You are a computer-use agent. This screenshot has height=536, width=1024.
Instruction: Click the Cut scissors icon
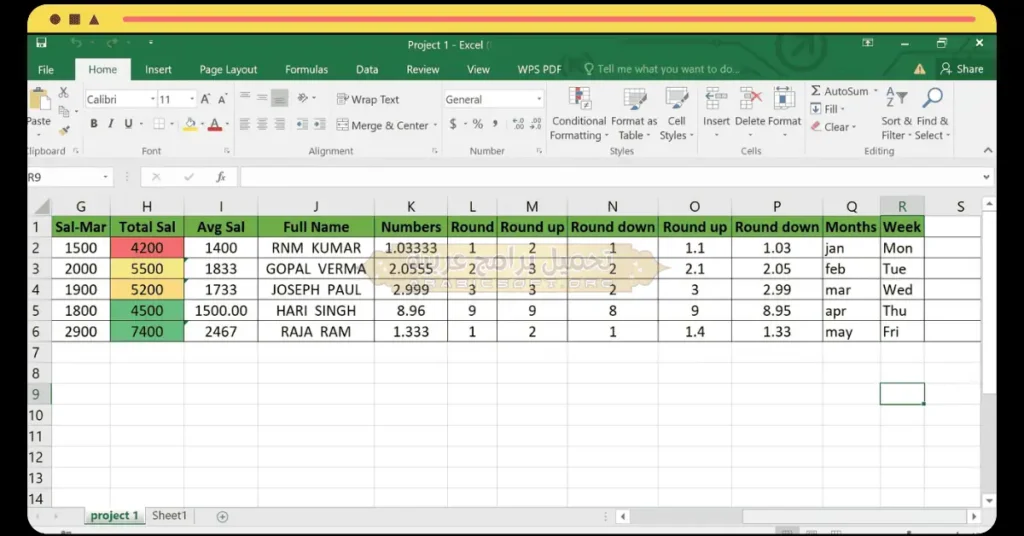click(x=63, y=93)
